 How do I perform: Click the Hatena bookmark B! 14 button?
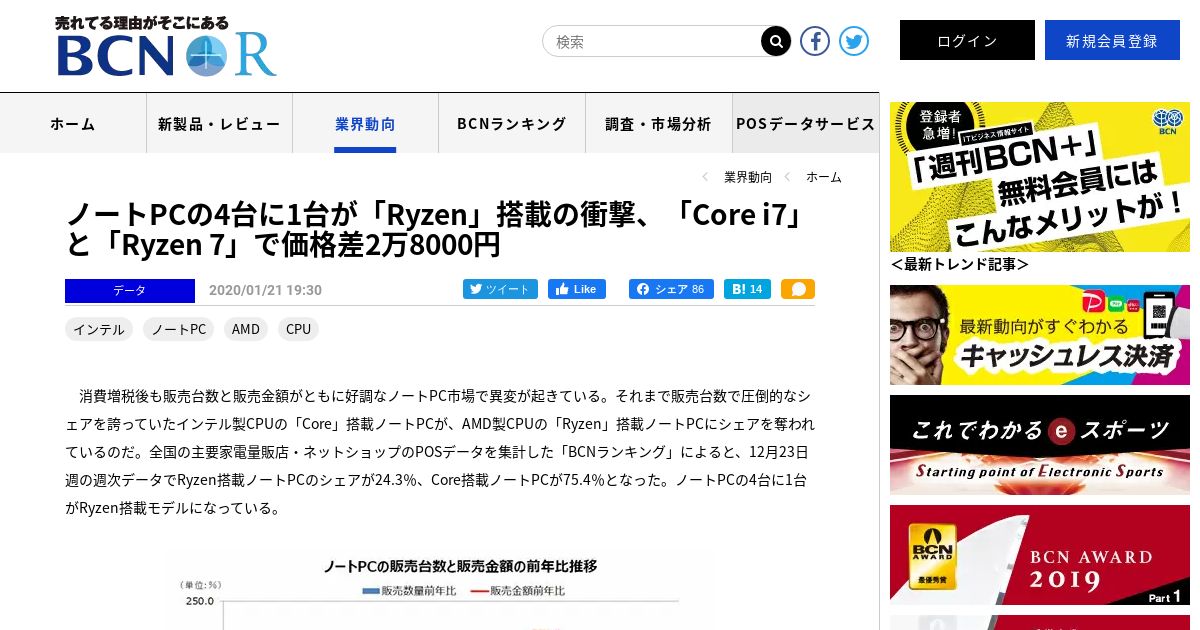coord(747,289)
